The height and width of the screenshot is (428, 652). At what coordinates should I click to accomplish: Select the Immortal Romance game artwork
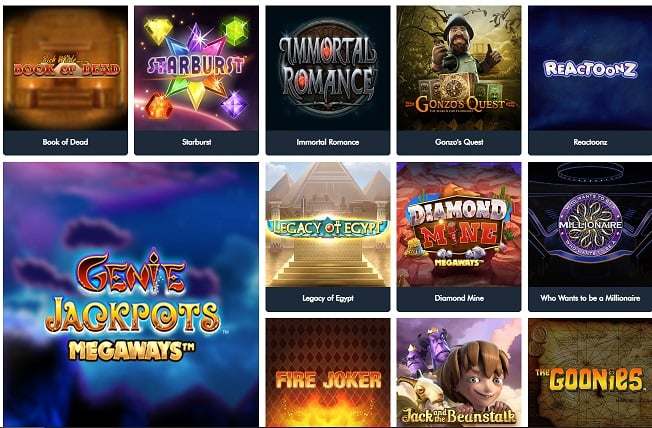pyautogui.click(x=328, y=68)
